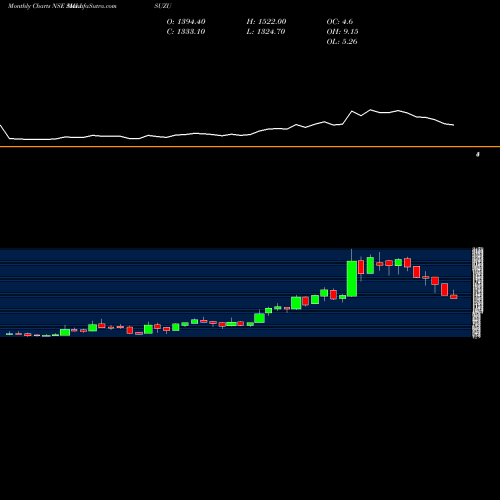Click the OC: 4.6 value
500x500 pixels.
pos(340,22)
